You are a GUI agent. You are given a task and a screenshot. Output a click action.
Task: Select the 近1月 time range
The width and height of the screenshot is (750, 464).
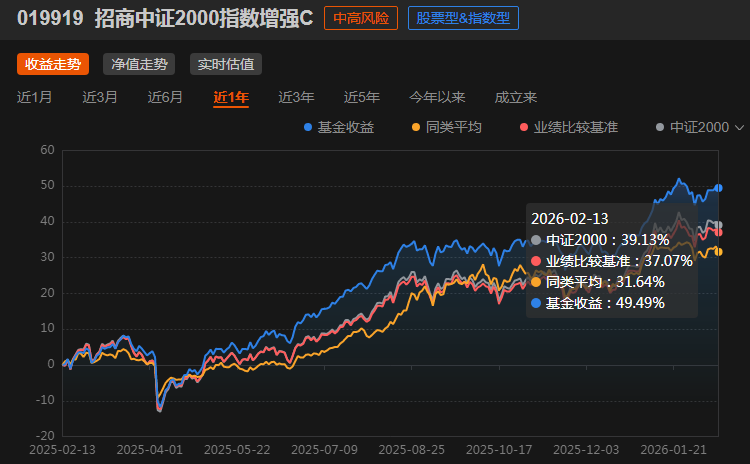pos(34,98)
